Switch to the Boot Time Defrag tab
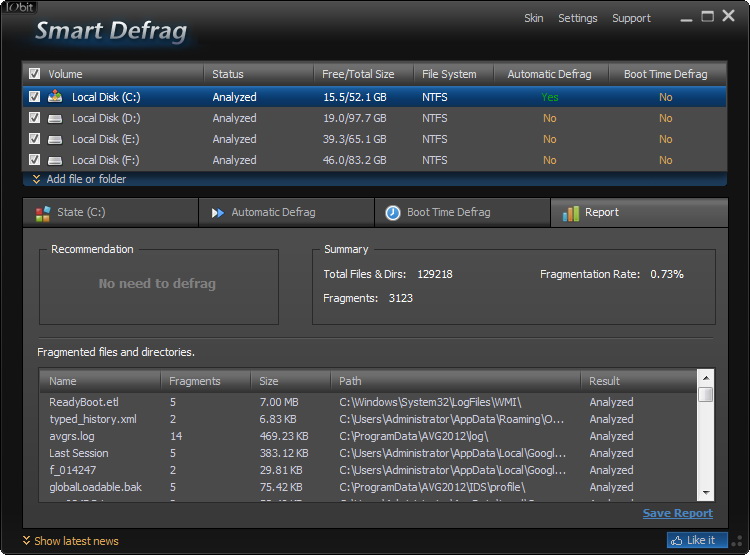Viewport: 750px width, 555px height. 462,212
